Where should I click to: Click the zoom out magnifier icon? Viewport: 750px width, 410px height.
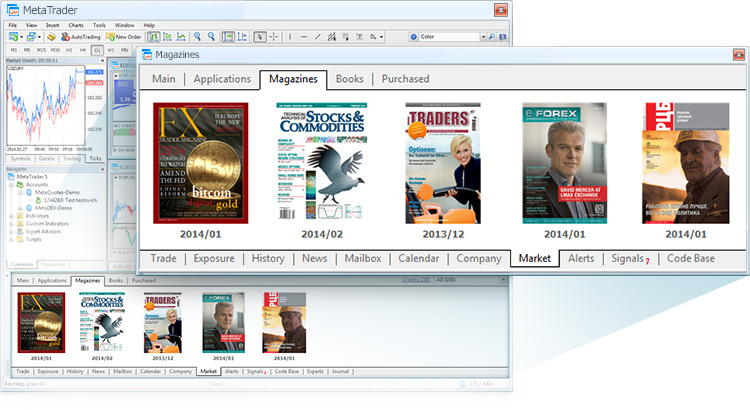click(210, 37)
